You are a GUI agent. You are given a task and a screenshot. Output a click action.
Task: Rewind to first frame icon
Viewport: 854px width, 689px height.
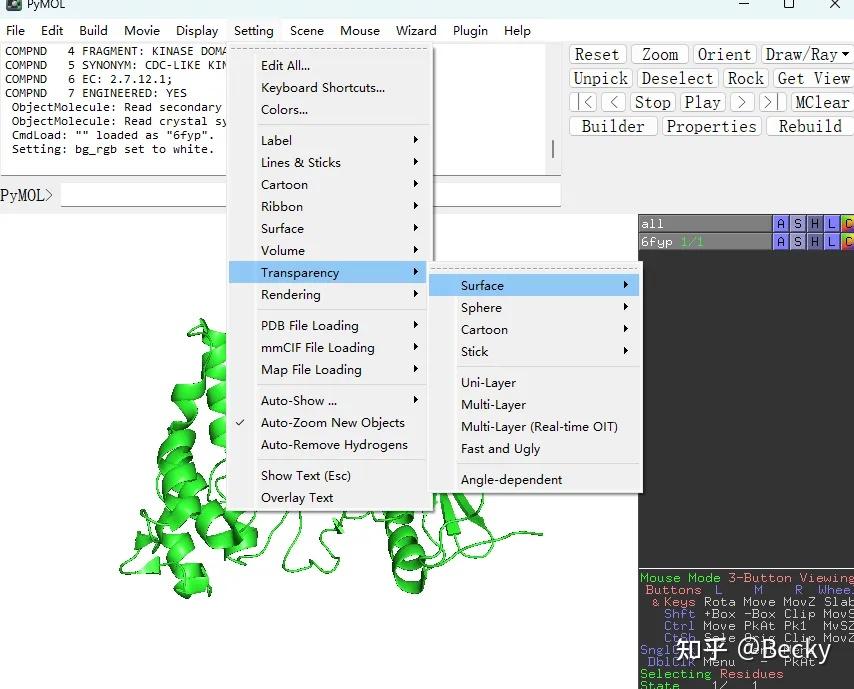point(583,102)
